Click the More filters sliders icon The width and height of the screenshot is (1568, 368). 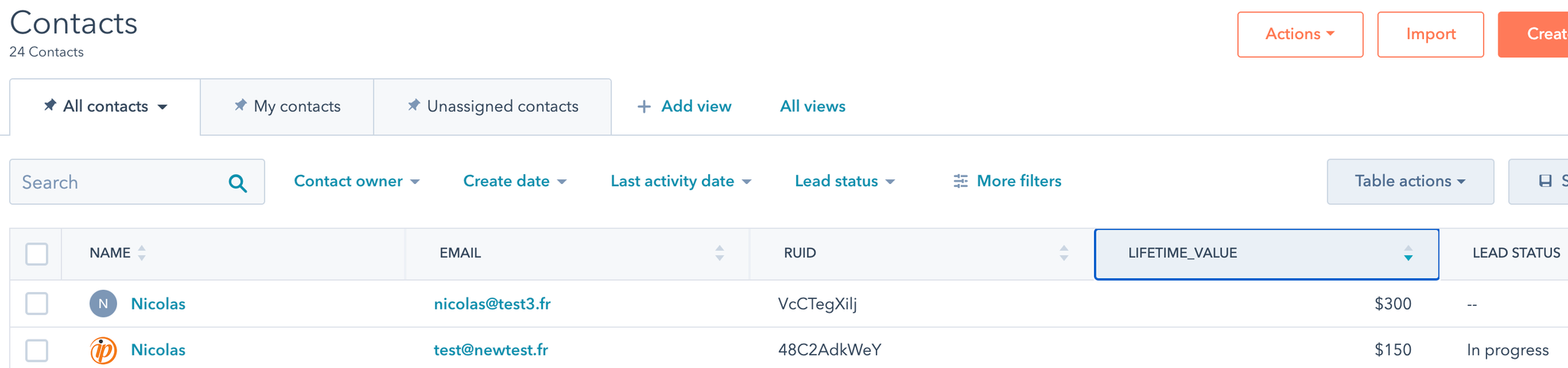pyautogui.click(x=960, y=181)
